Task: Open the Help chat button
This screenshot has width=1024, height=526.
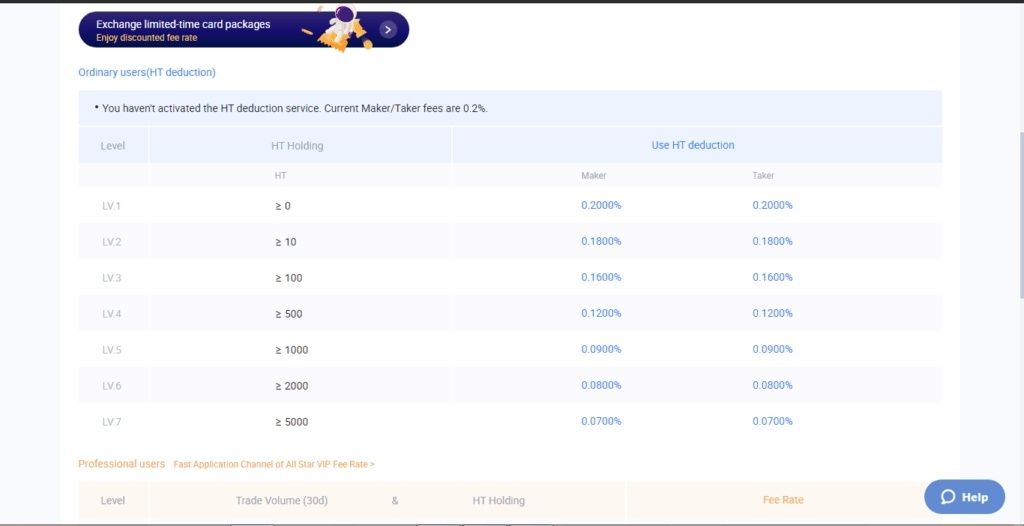Action: point(964,497)
